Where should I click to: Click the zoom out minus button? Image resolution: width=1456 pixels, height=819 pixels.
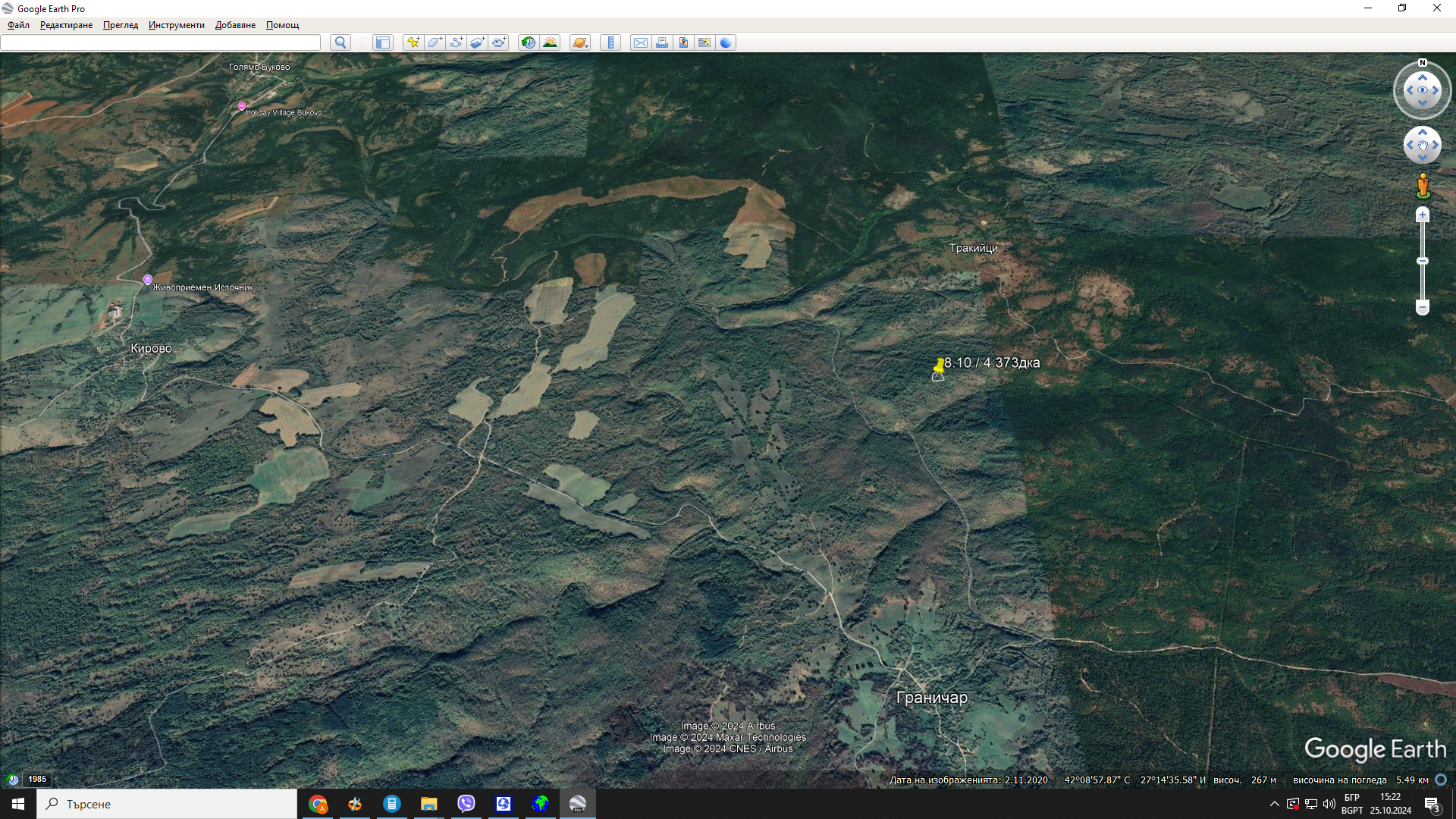(1423, 307)
